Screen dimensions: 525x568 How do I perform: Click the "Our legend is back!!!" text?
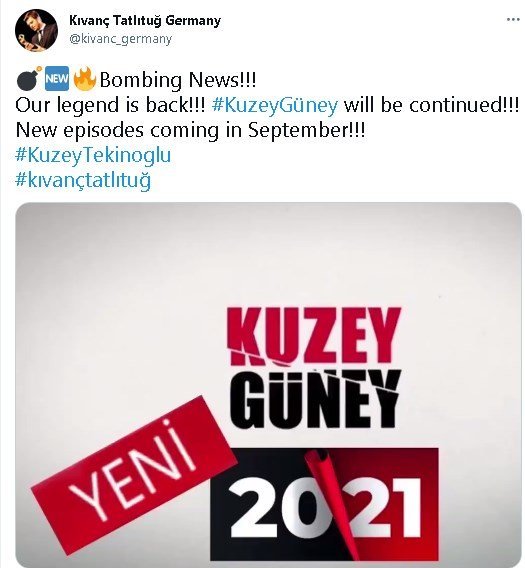tap(110, 105)
